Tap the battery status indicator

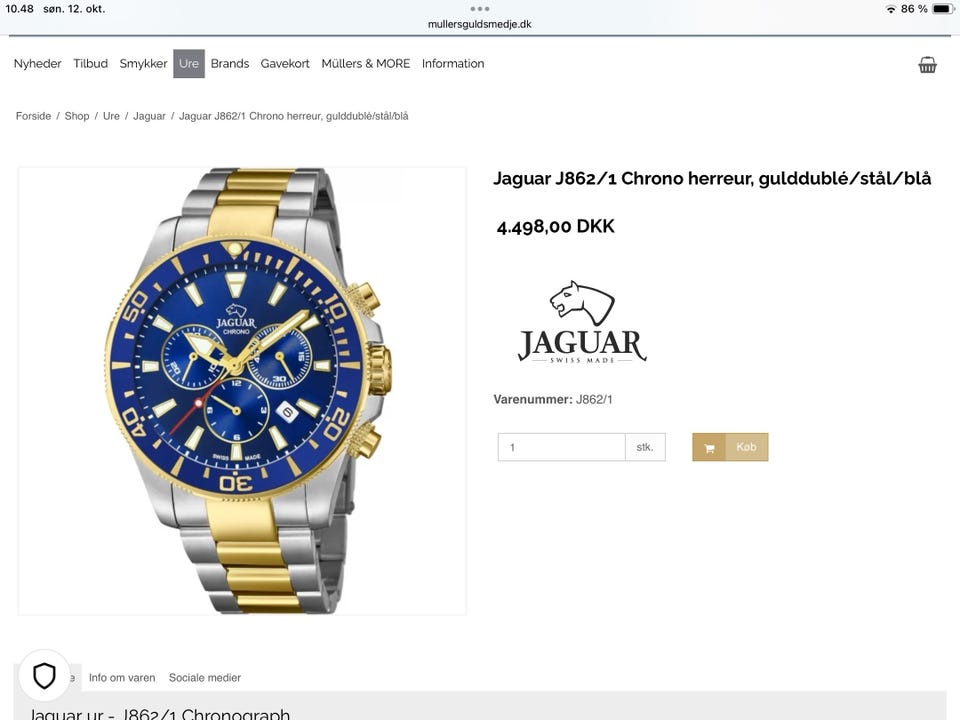click(942, 9)
